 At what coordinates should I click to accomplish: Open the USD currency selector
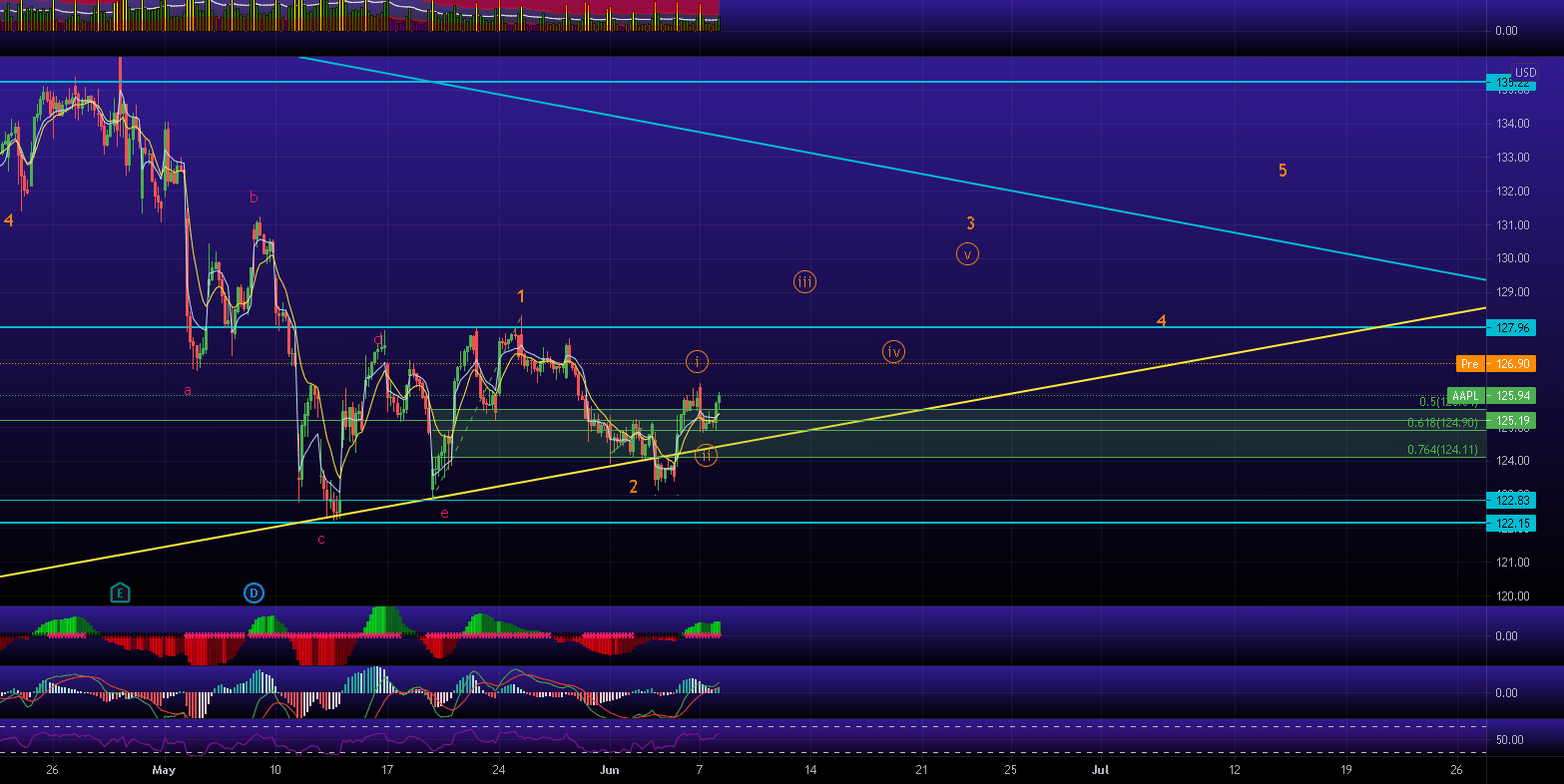click(x=1525, y=72)
